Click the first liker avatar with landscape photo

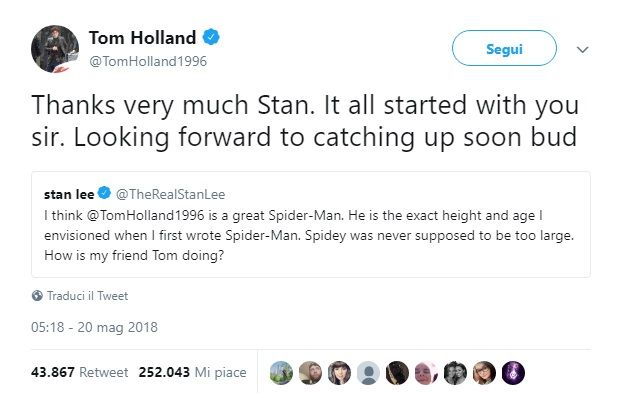pos(281,373)
